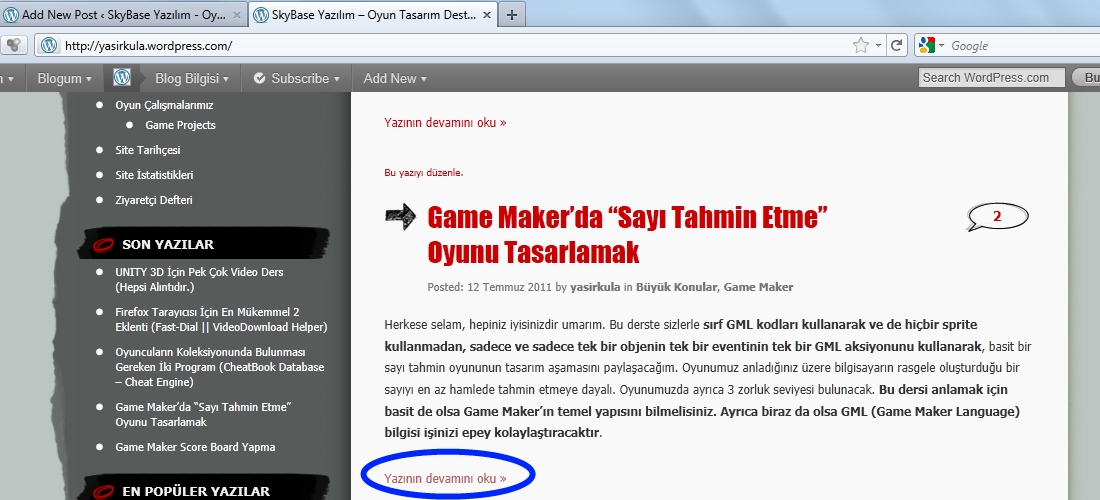Toggle the Subscribe option in admin bar
Screen dimensions: 1100x500
[297, 78]
